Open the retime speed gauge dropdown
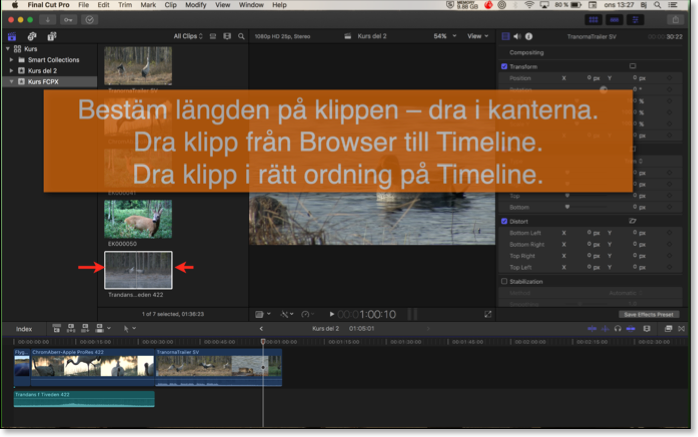 [x=308, y=314]
